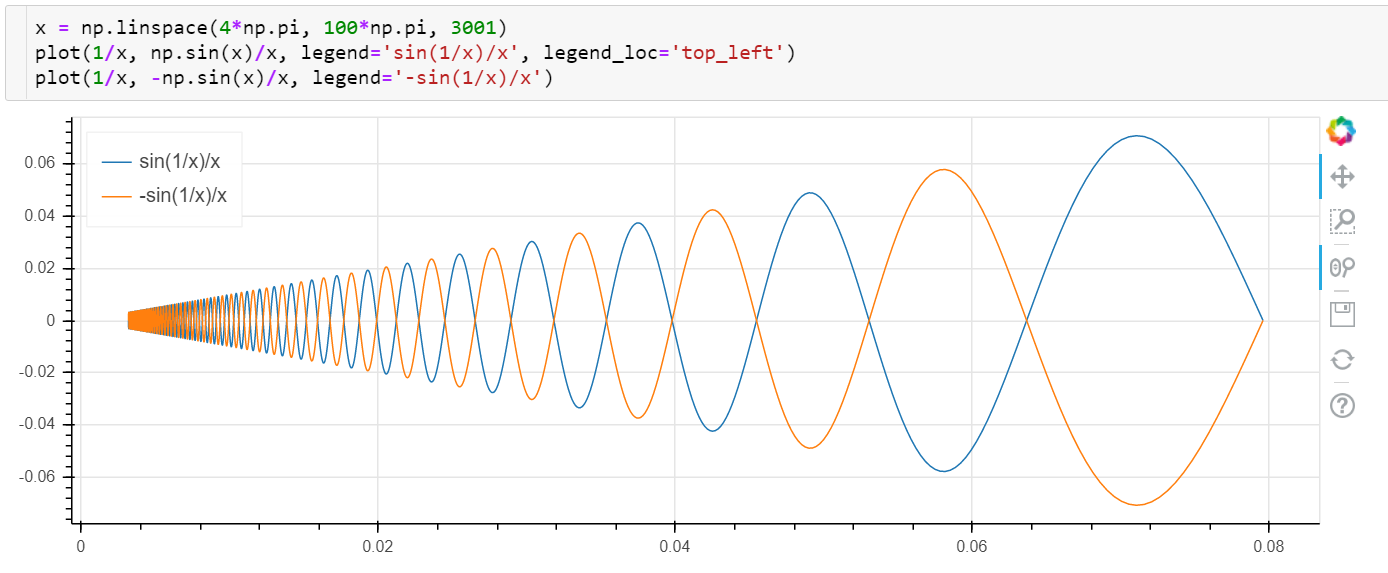Select the -sin(1/x)/x legend label
The image size is (1388, 573).
(x=183, y=196)
